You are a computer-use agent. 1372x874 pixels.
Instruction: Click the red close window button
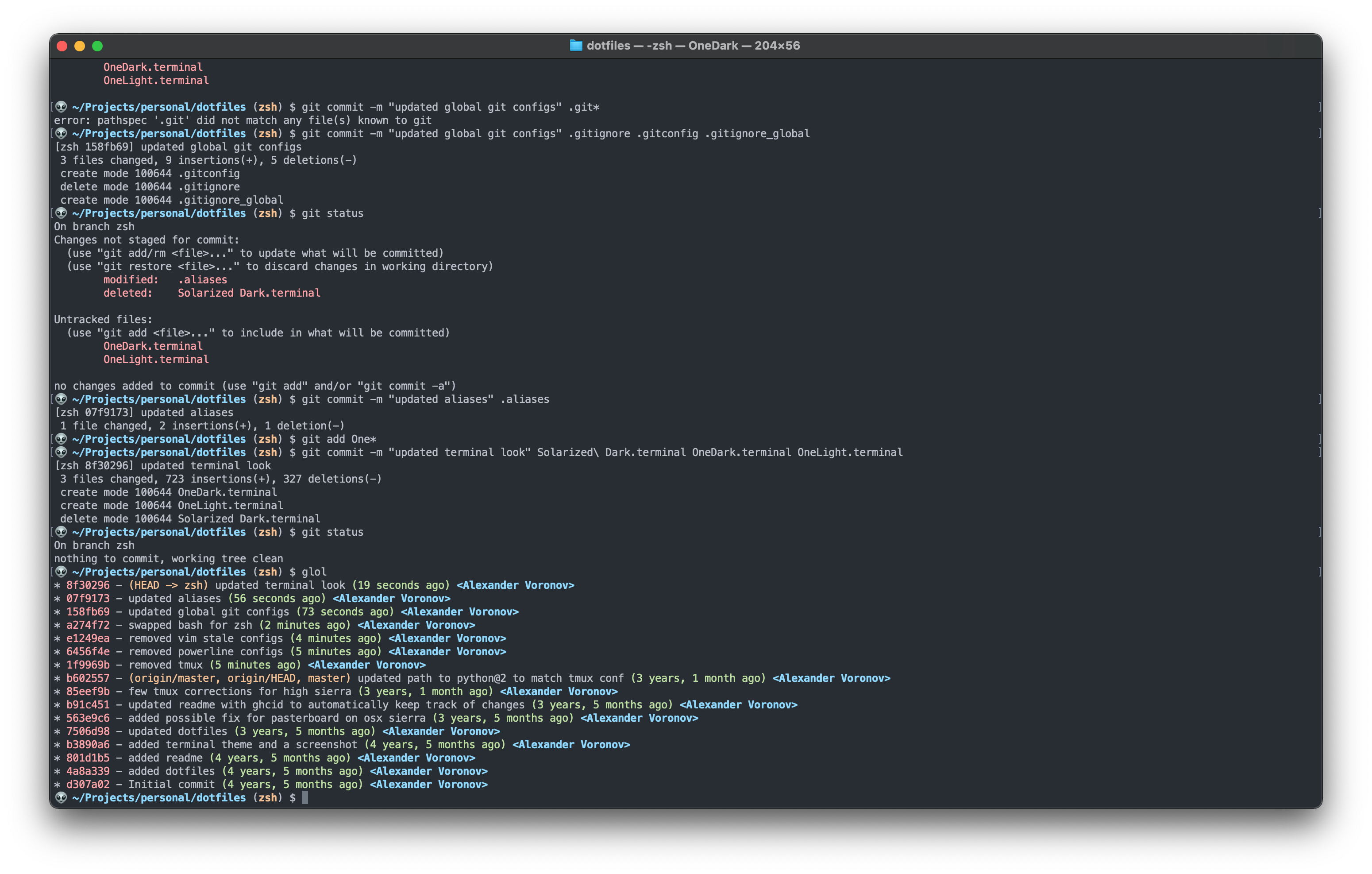(x=63, y=46)
